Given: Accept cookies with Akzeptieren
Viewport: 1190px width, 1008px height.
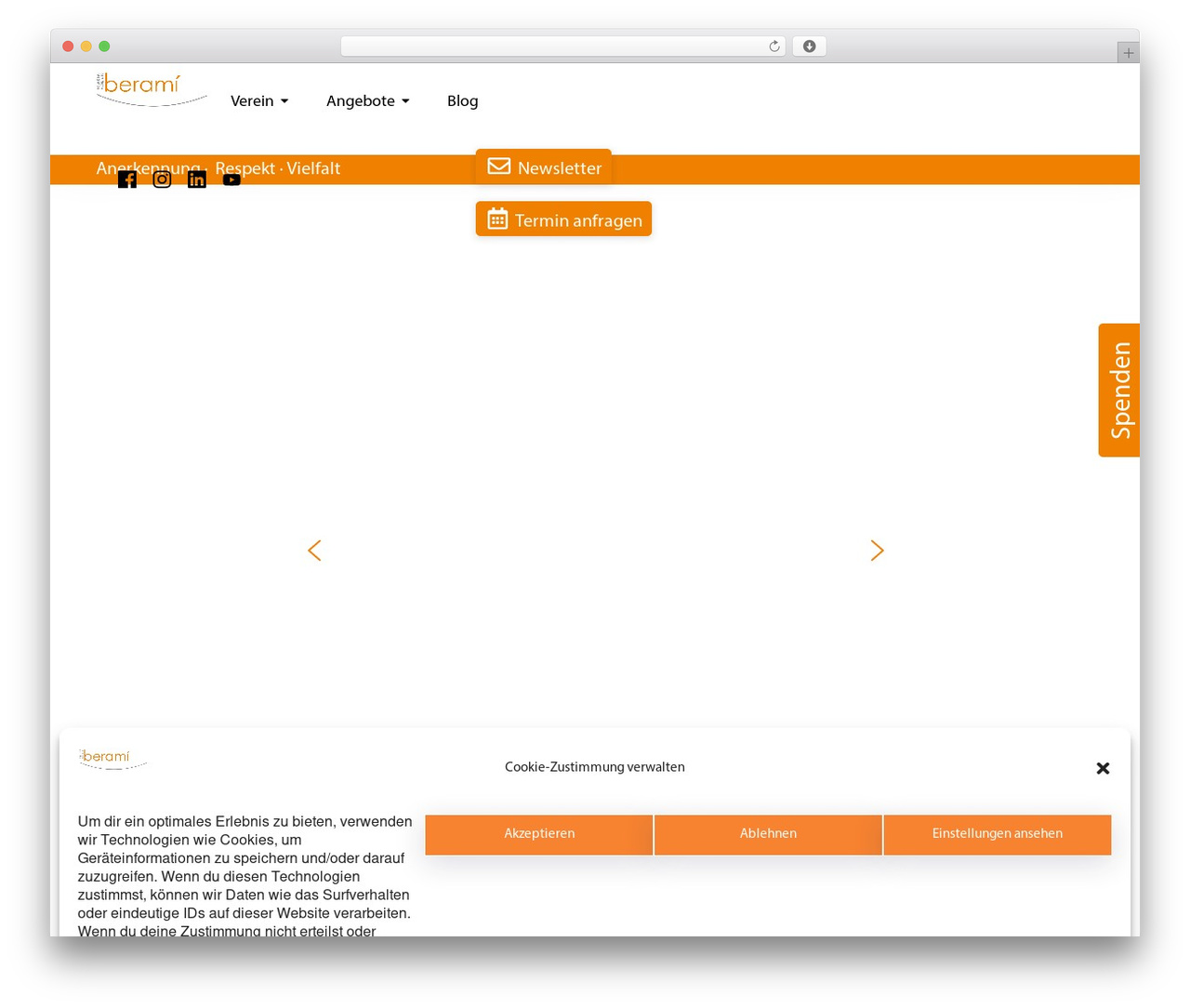Looking at the screenshot, I should 539,834.
